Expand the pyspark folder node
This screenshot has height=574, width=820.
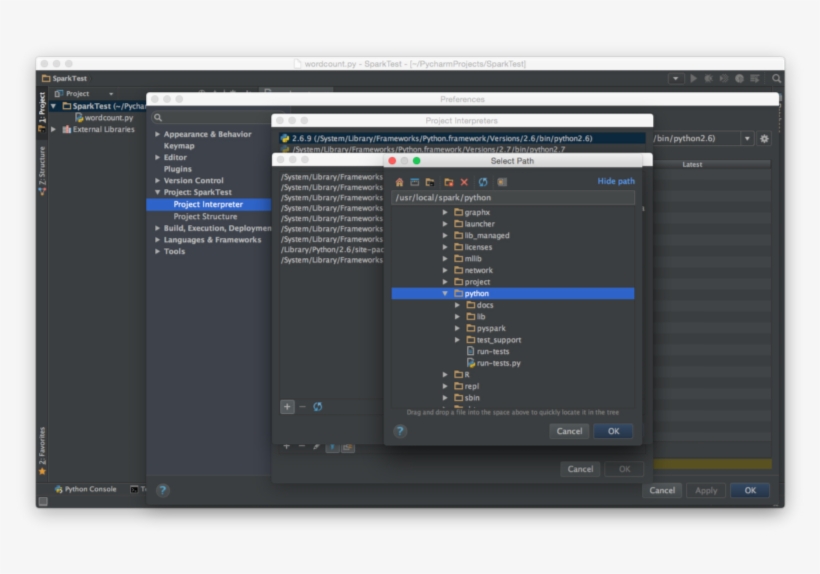(x=458, y=328)
